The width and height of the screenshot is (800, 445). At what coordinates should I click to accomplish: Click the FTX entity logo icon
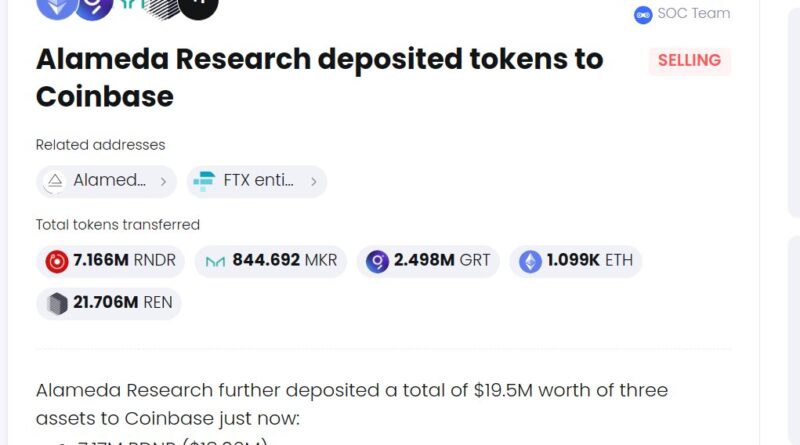[205, 181]
